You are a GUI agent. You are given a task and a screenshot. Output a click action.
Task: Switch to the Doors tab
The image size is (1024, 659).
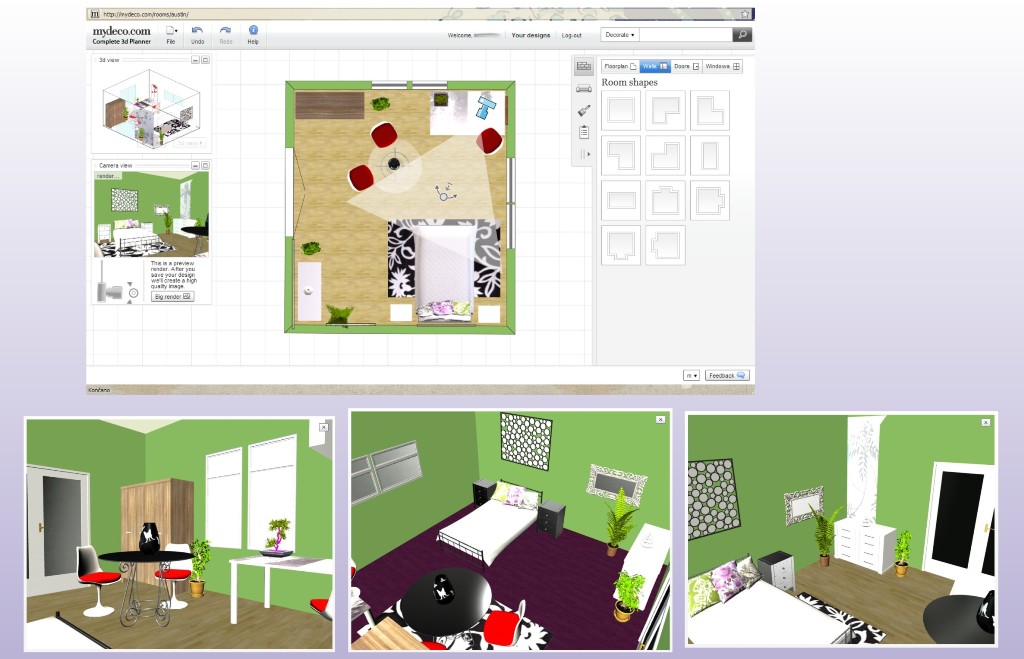click(x=686, y=66)
